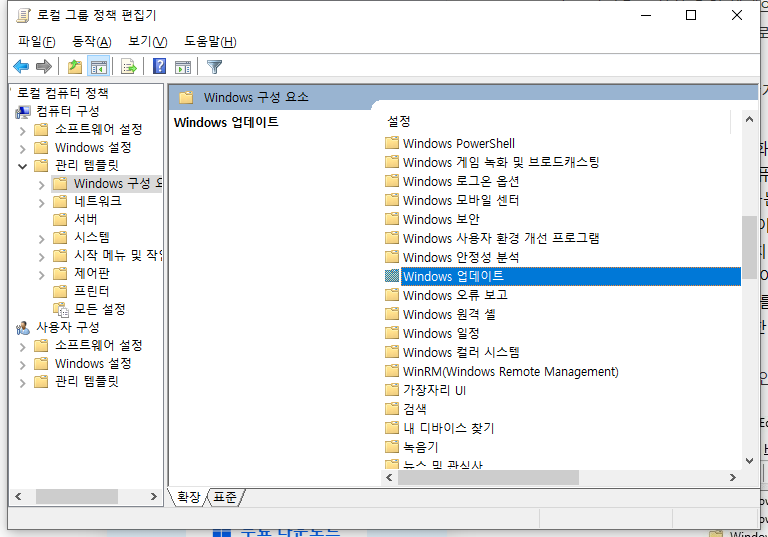Select Windows PowerShell folder in list

click(x=458, y=144)
